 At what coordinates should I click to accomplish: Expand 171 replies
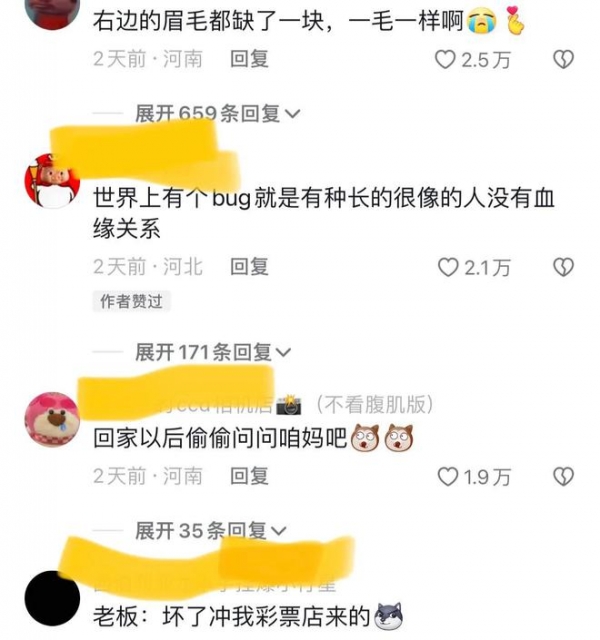click(213, 352)
